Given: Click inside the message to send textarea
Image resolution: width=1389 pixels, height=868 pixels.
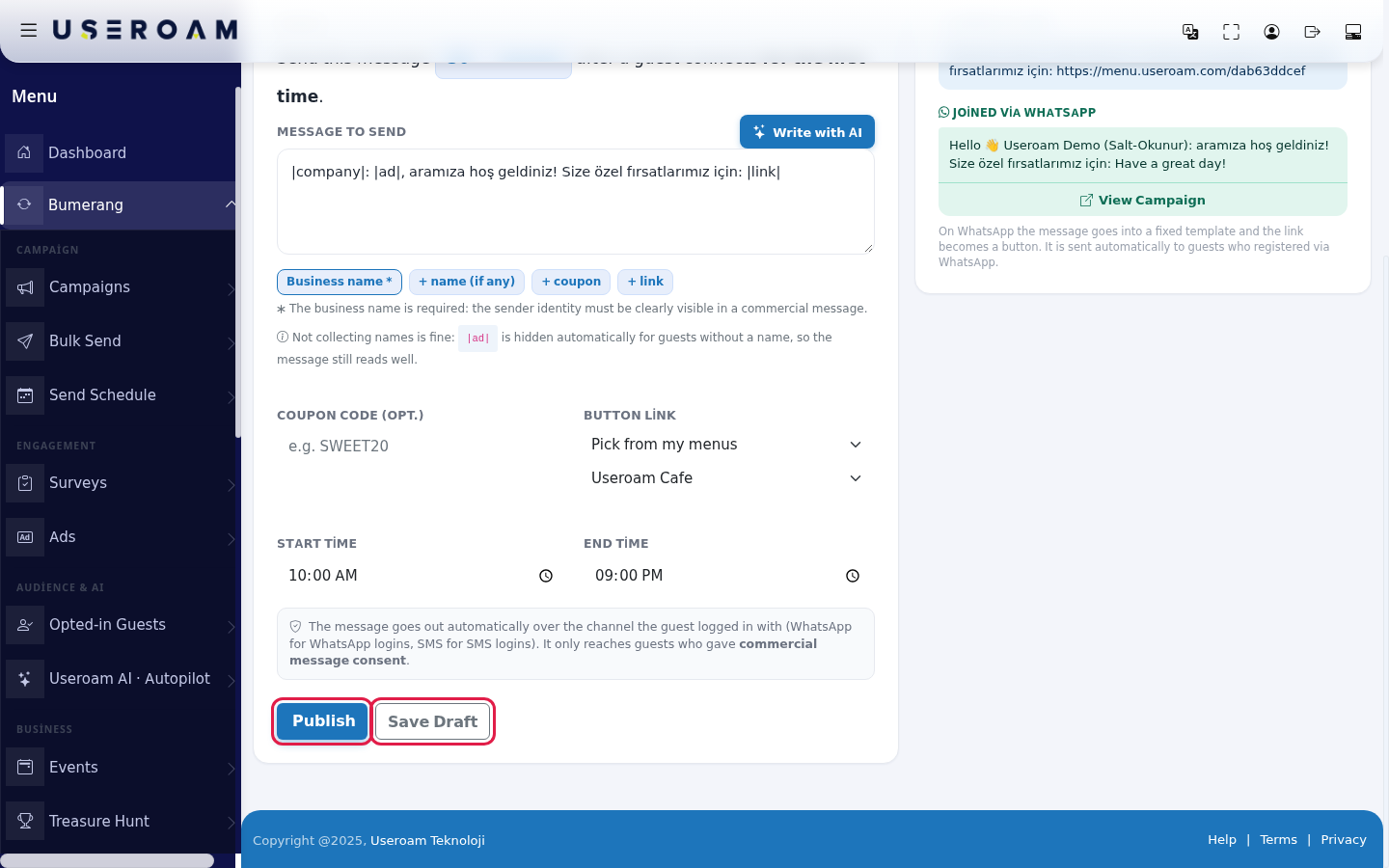Looking at the screenshot, I should tap(576, 202).
